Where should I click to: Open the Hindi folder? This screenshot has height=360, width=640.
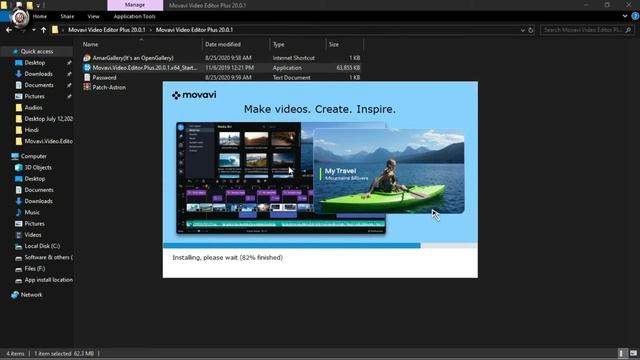pos(31,130)
